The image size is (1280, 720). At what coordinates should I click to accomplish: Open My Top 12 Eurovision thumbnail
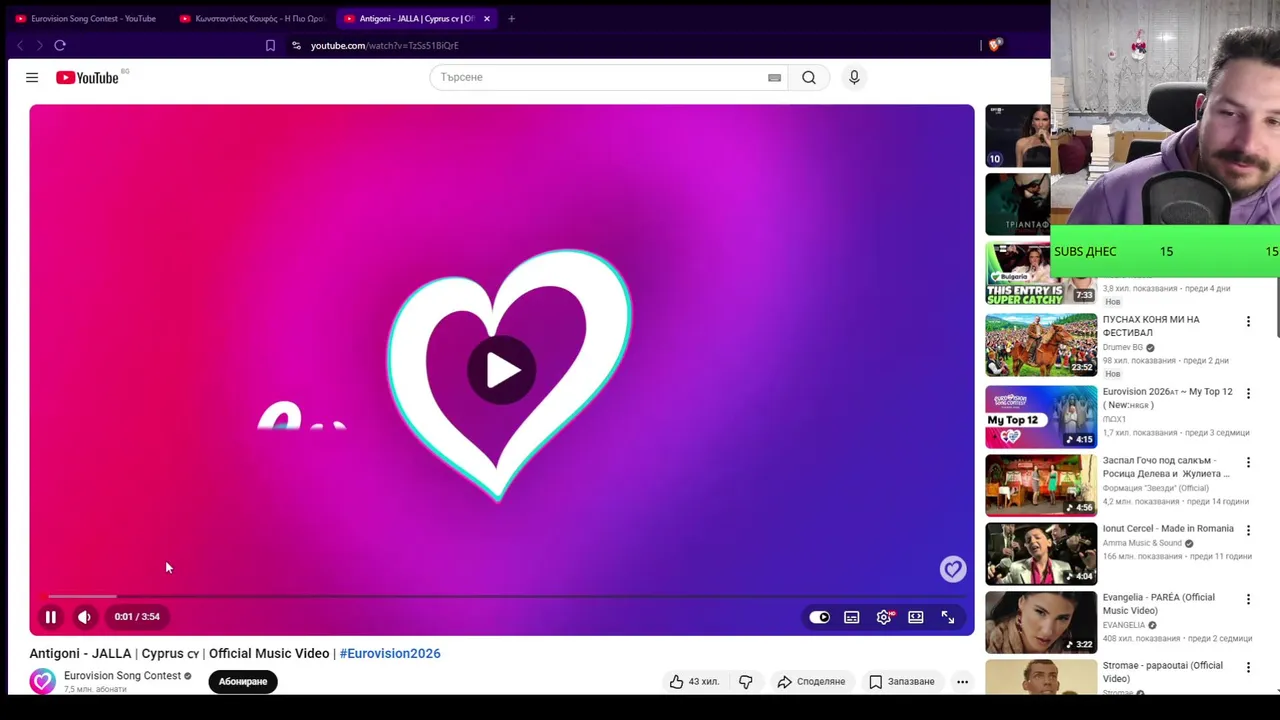[x=1041, y=416]
